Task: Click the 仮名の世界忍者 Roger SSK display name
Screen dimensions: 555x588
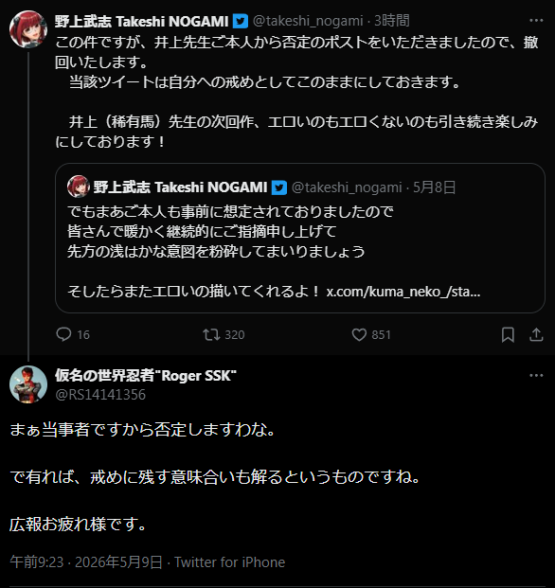Action: pos(146,375)
